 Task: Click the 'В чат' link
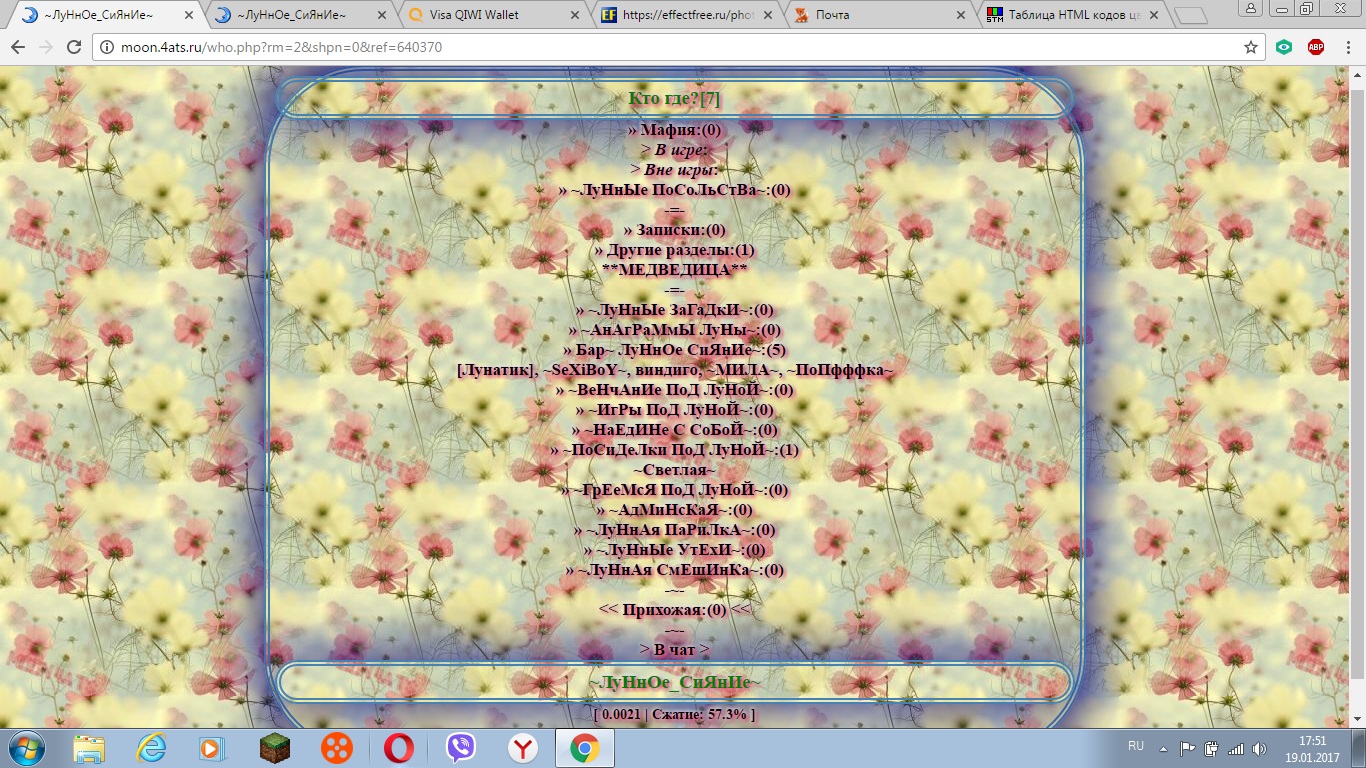click(x=675, y=650)
